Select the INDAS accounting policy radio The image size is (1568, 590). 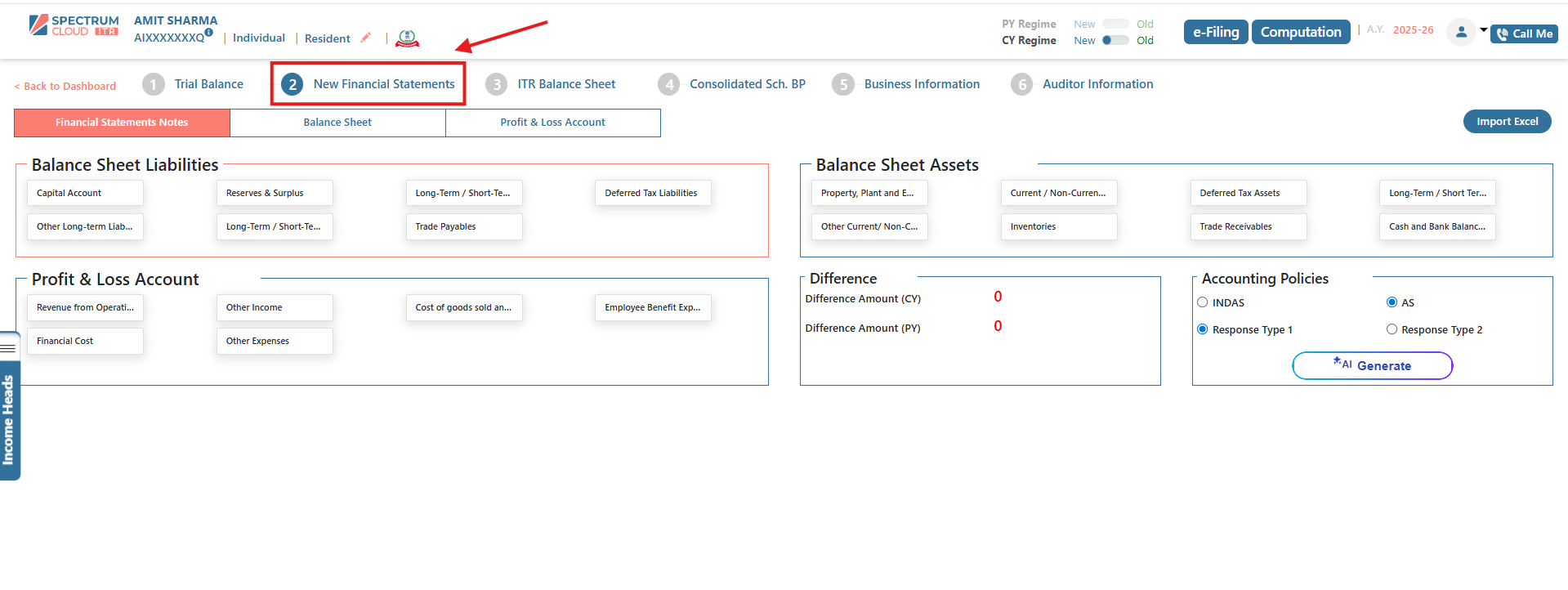pos(1203,302)
